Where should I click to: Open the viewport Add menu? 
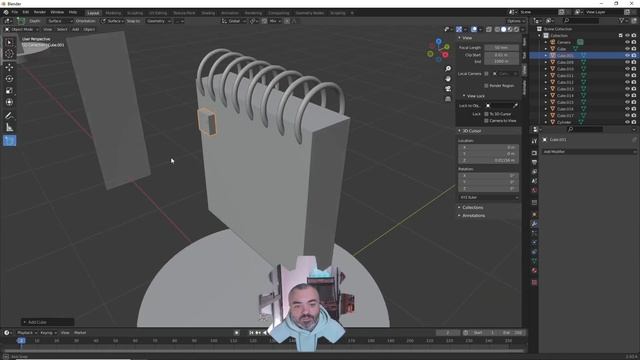[x=76, y=29]
